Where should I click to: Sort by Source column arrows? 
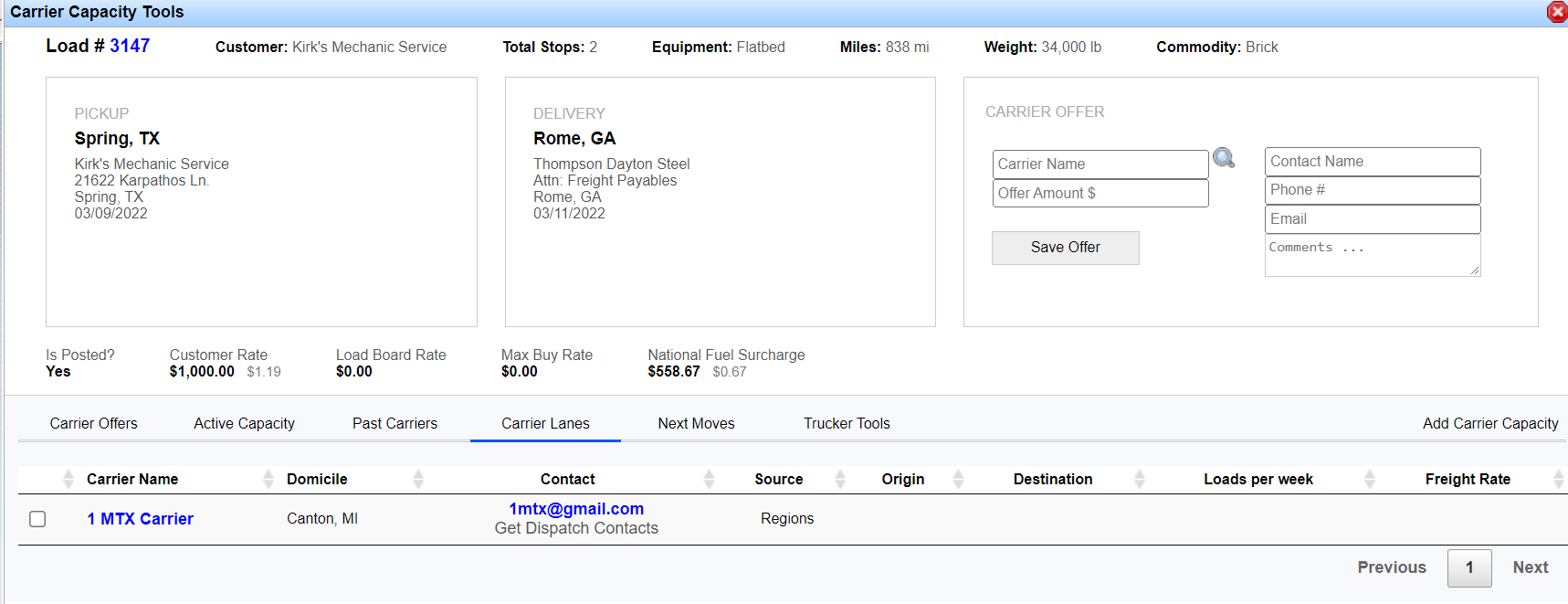[840, 479]
